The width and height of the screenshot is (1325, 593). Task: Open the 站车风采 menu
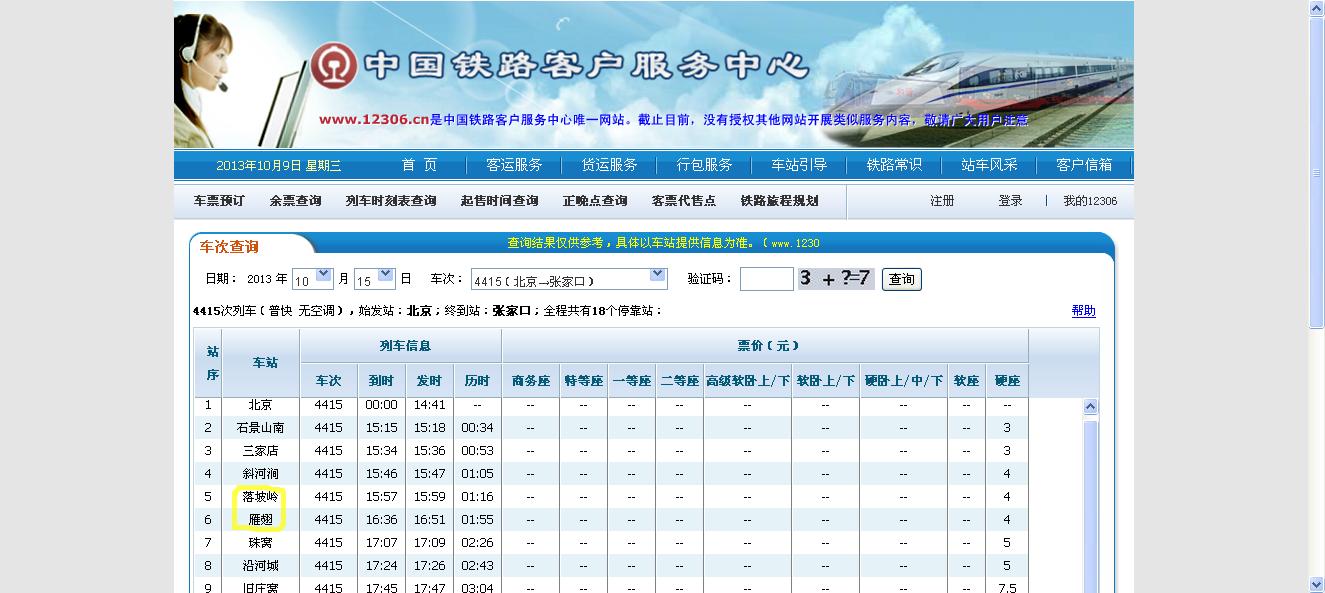[x=989, y=165]
